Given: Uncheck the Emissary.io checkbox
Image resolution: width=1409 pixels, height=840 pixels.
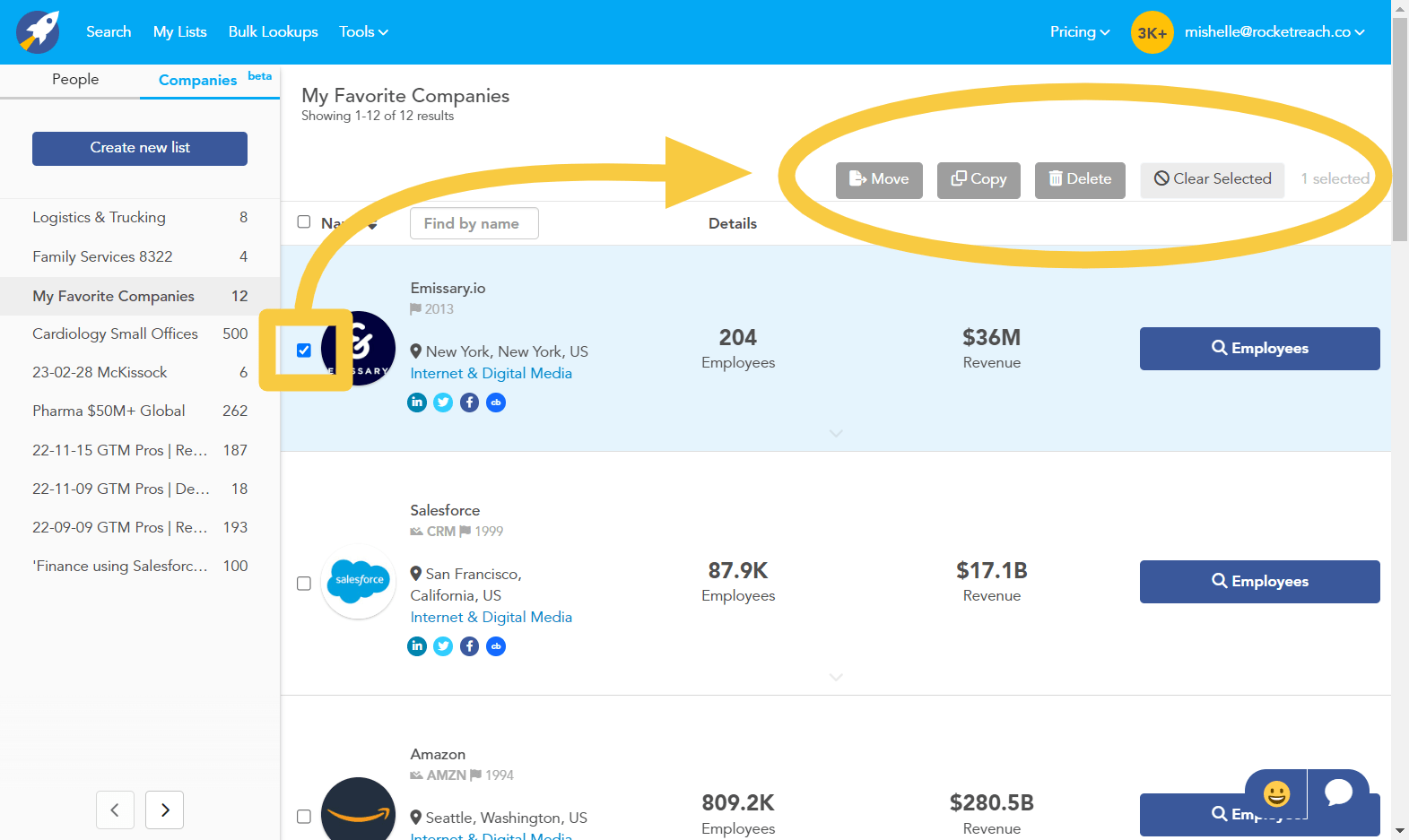Looking at the screenshot, I should coord(304,351).
